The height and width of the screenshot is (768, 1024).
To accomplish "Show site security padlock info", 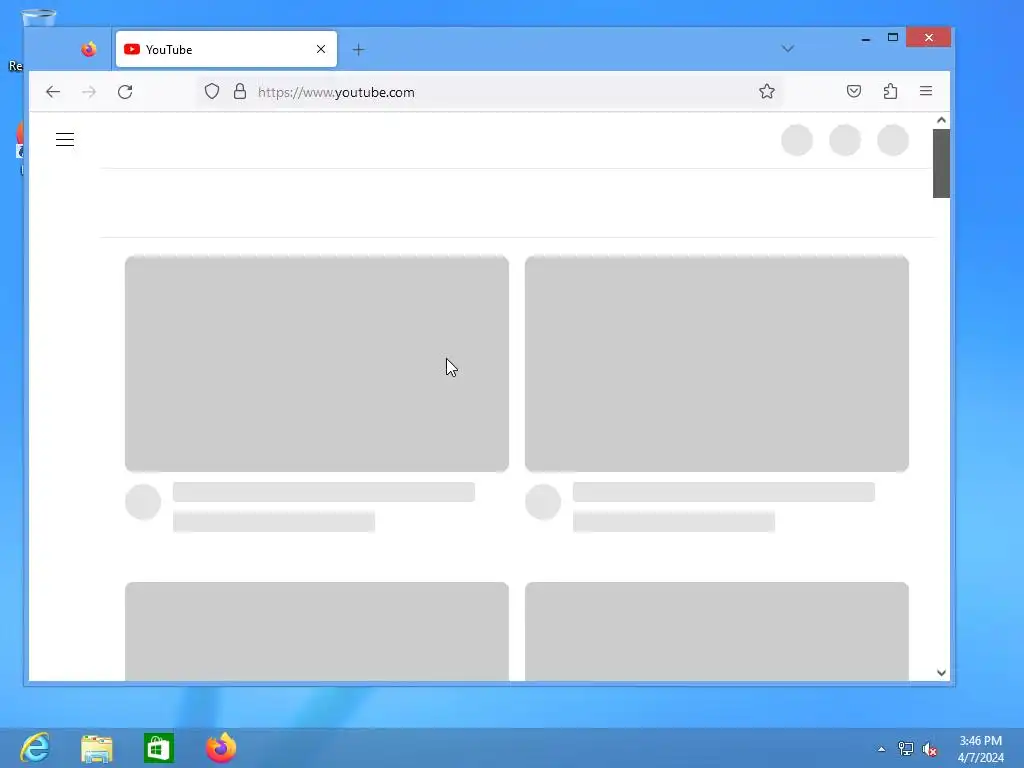I will pyautogui.click(x=240, y=91).
